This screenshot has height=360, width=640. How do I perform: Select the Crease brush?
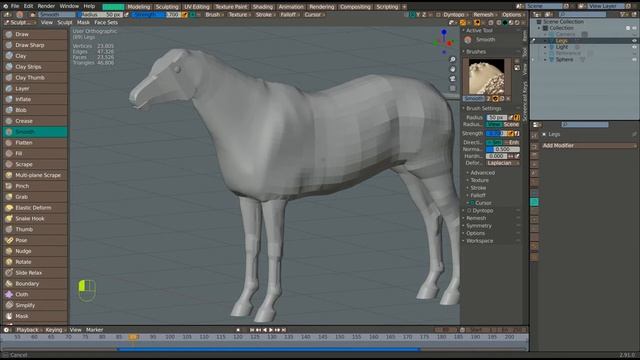pyautogui.click(x=35, y=121)
